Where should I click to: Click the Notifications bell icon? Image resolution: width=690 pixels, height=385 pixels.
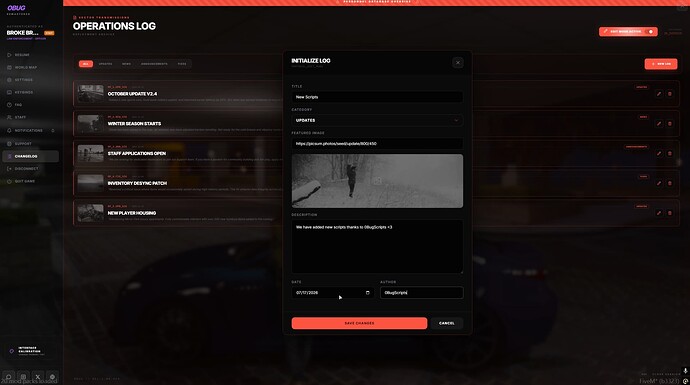click(9, 130)
